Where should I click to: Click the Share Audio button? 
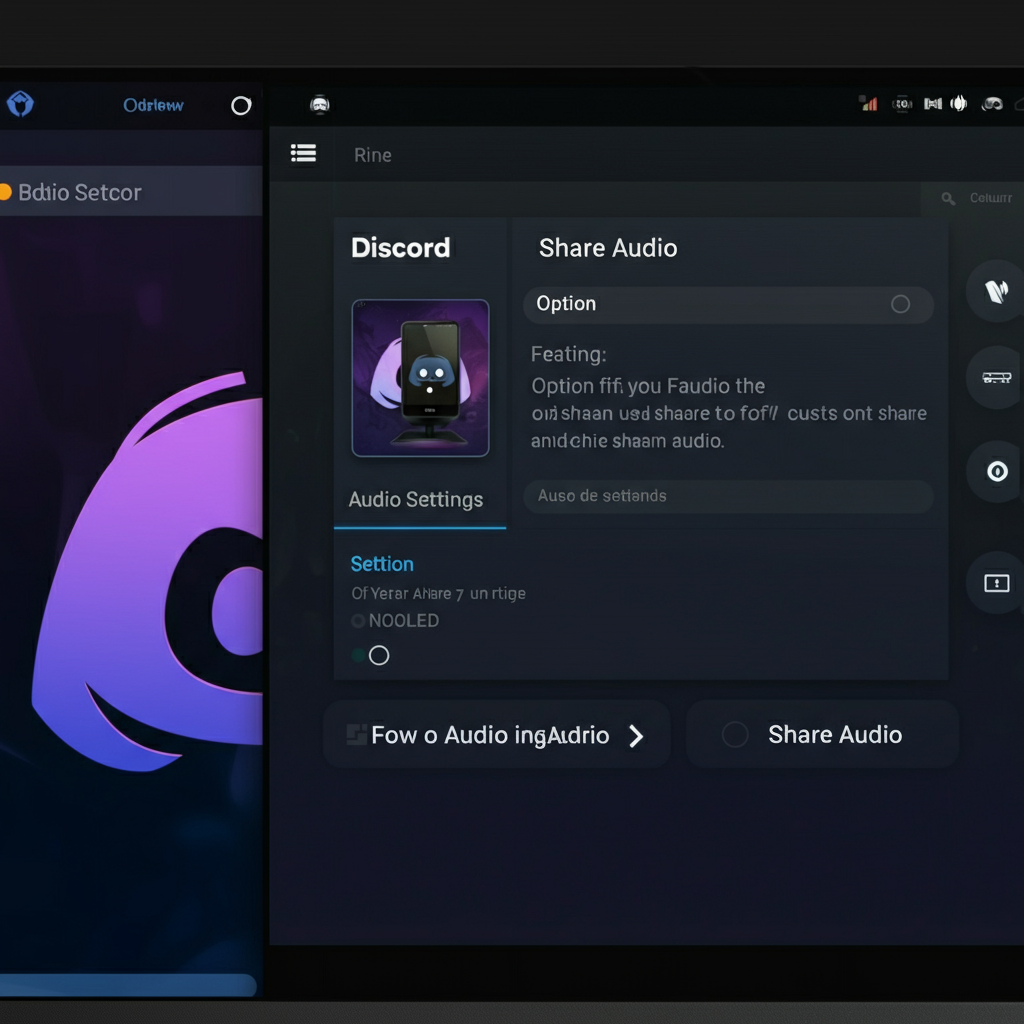point(822,734)
